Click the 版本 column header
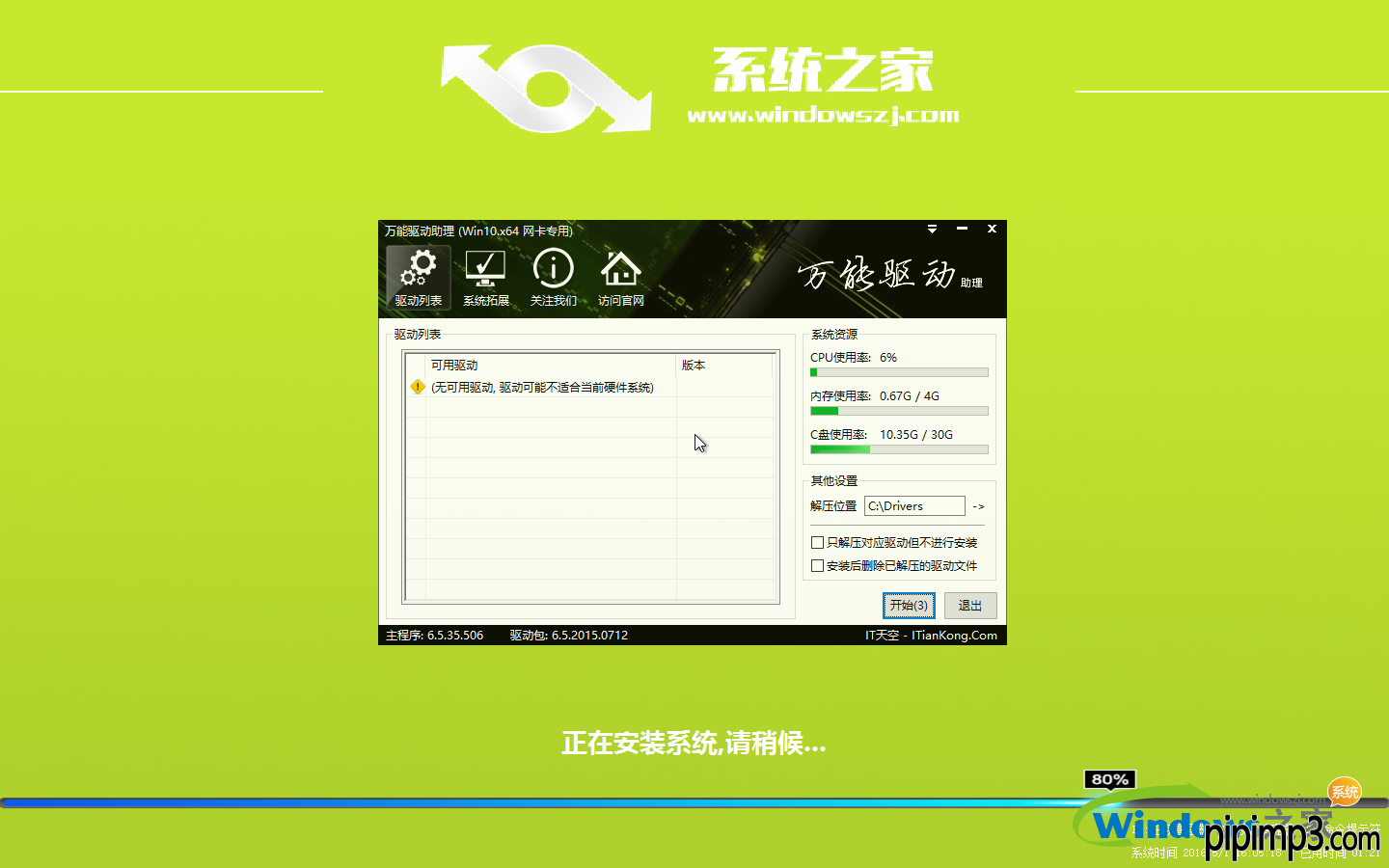1389x868 pixels. 724,365
